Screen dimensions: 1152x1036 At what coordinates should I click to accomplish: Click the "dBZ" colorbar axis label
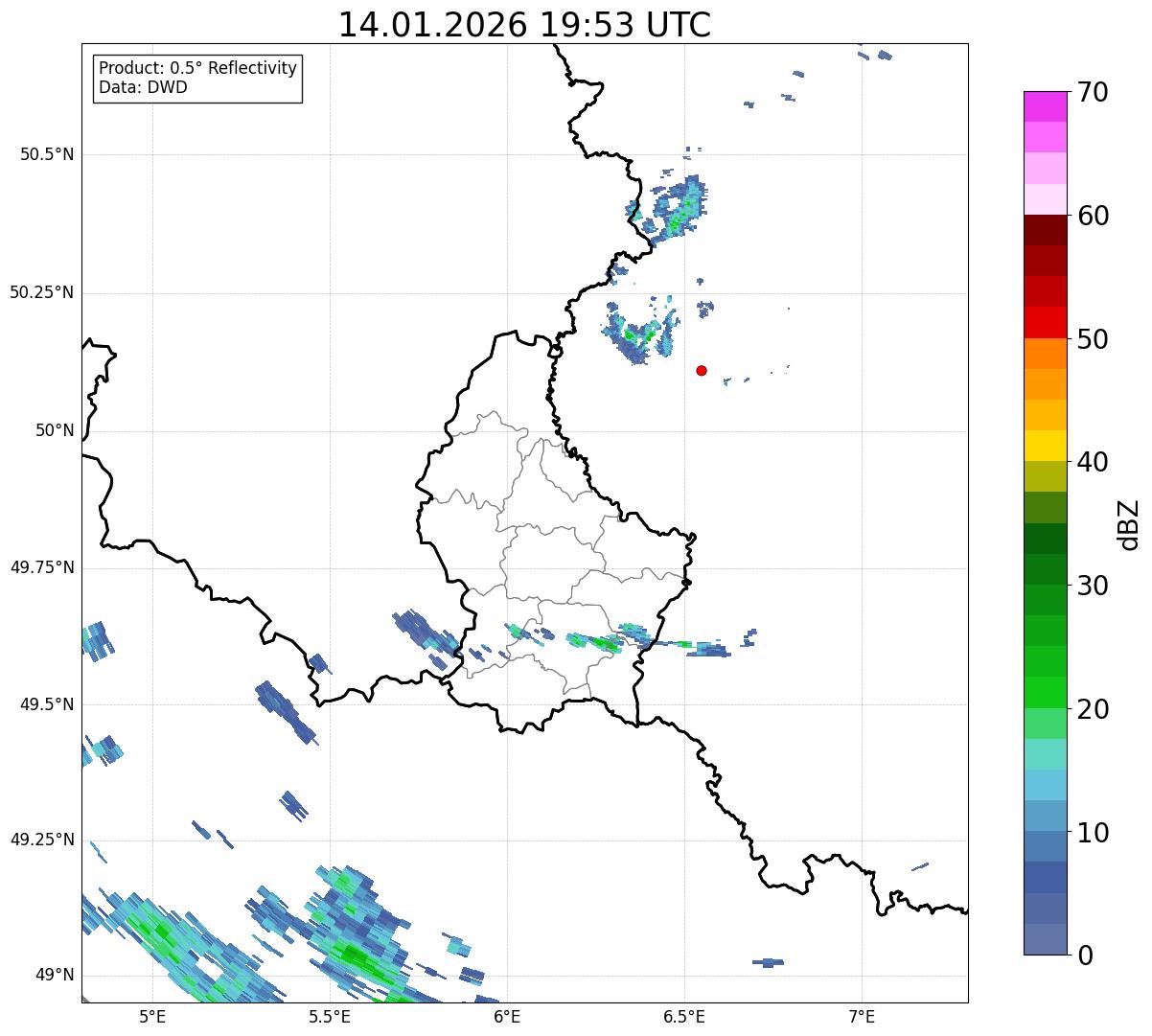click(x=1129, y=523)
